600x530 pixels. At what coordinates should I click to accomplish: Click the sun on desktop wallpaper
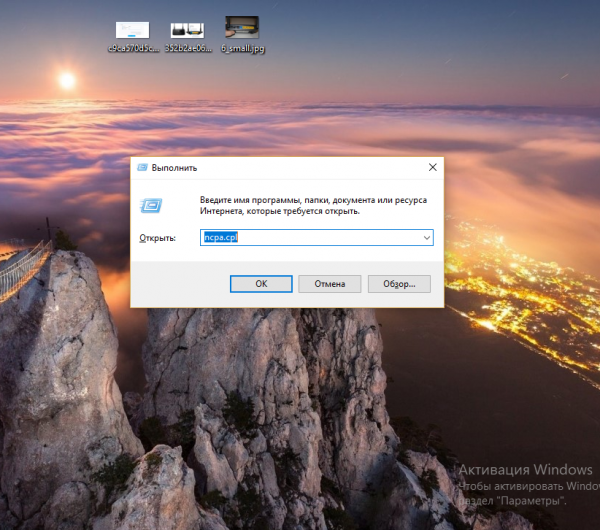pos(68,79)
